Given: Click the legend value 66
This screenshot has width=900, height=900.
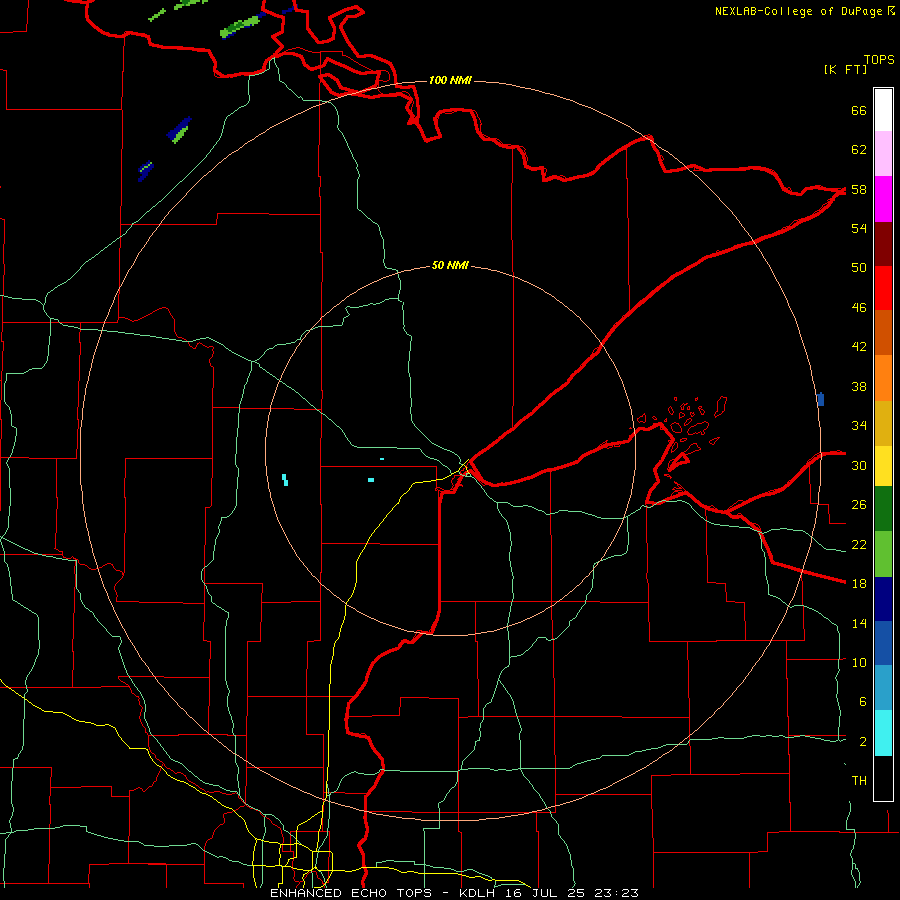Looking at the screenshot, I should 859,111.
